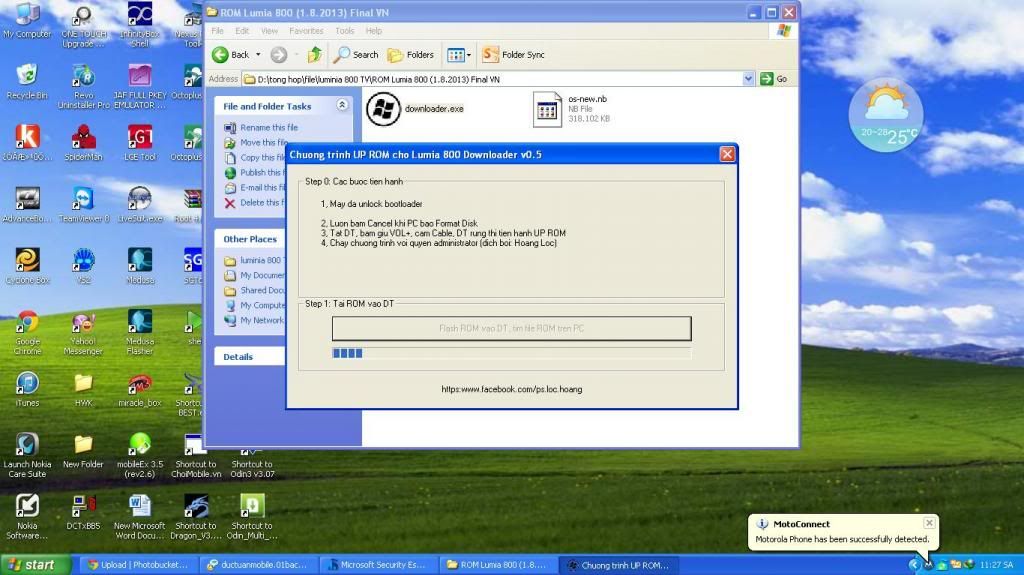Open Yahoo! Messenger desktop icon
The height and width of the screenshot is (575, 1024).
(84, 332)
